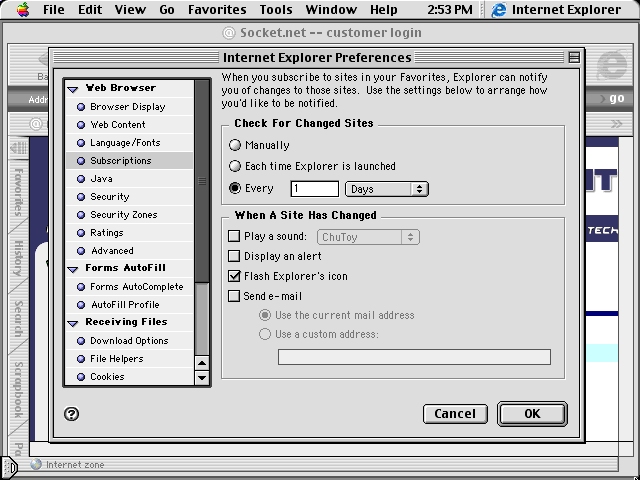The width and height of the screenshot is (640, 480).
Task: Enable the Display an alert checkbox
Action: click(x=234, y=256)
